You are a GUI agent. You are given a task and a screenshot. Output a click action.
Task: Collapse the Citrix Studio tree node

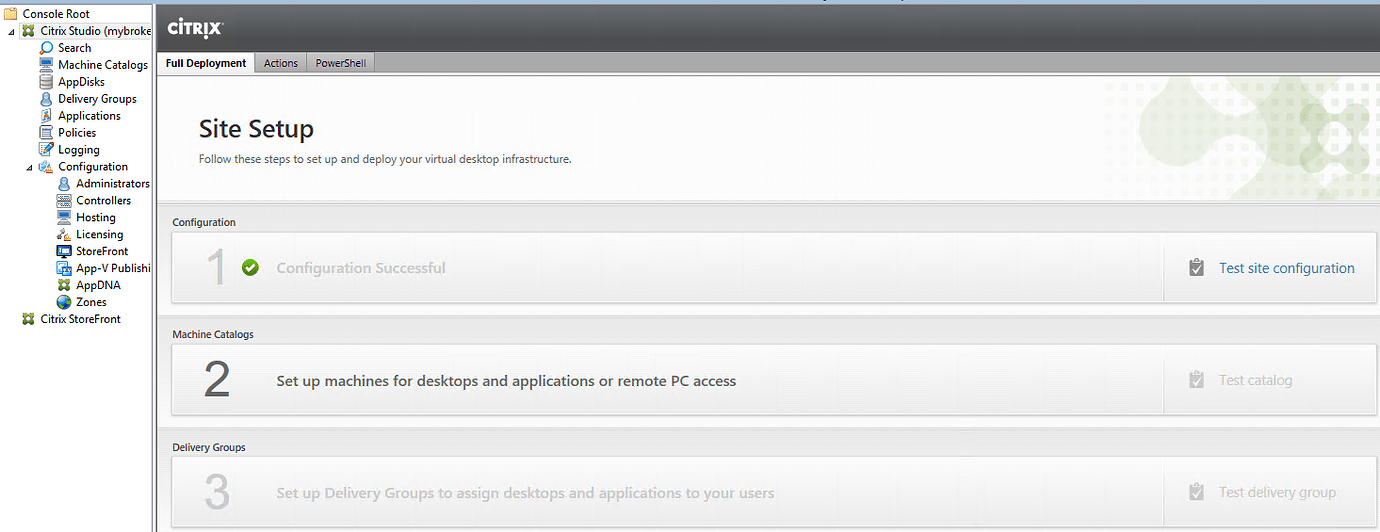(x=11, y=31)
